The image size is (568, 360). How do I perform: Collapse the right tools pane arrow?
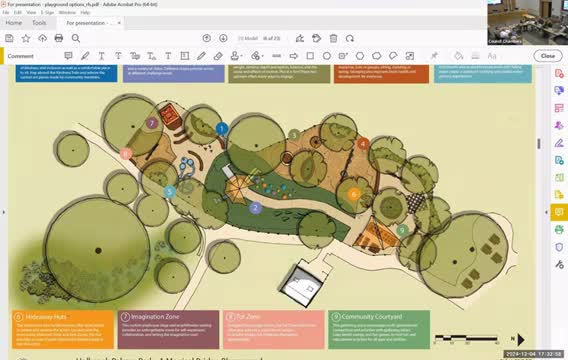point(547,212)
